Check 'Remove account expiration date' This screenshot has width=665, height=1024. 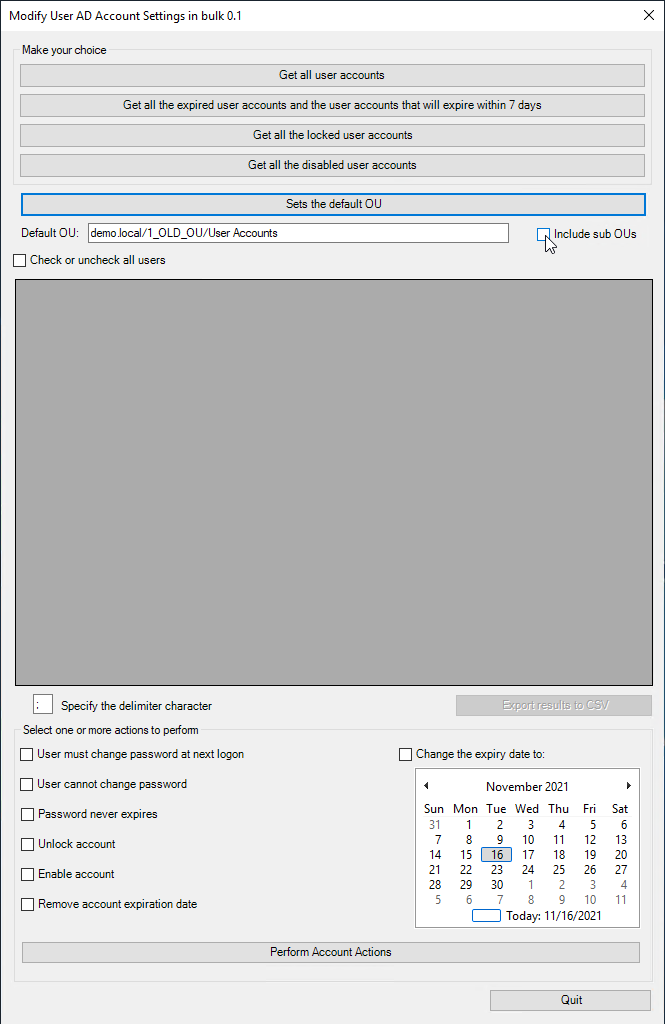[27, 904]
